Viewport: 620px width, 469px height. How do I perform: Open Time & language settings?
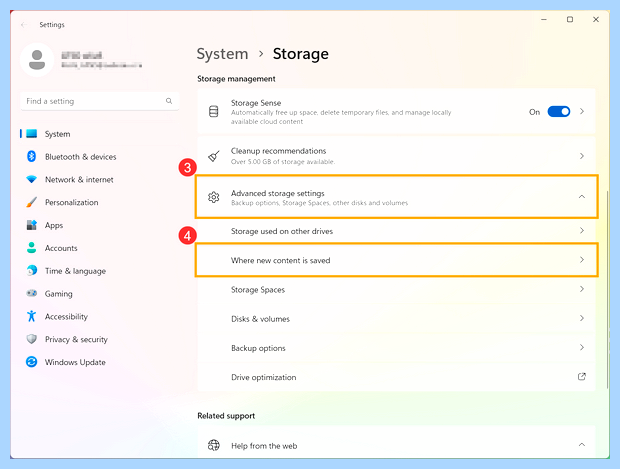point(99,271)
